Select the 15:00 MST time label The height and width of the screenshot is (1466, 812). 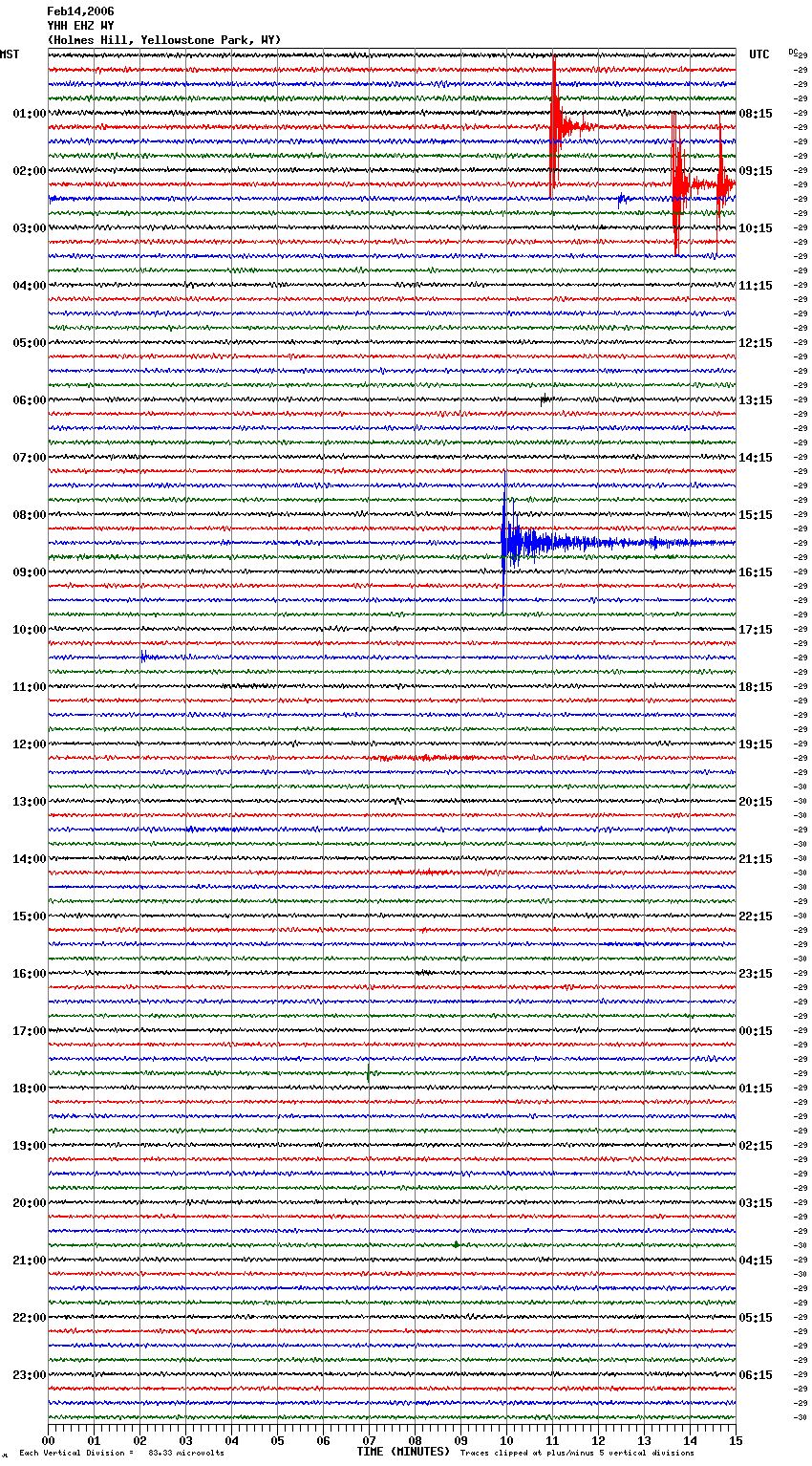click(29, 916)
